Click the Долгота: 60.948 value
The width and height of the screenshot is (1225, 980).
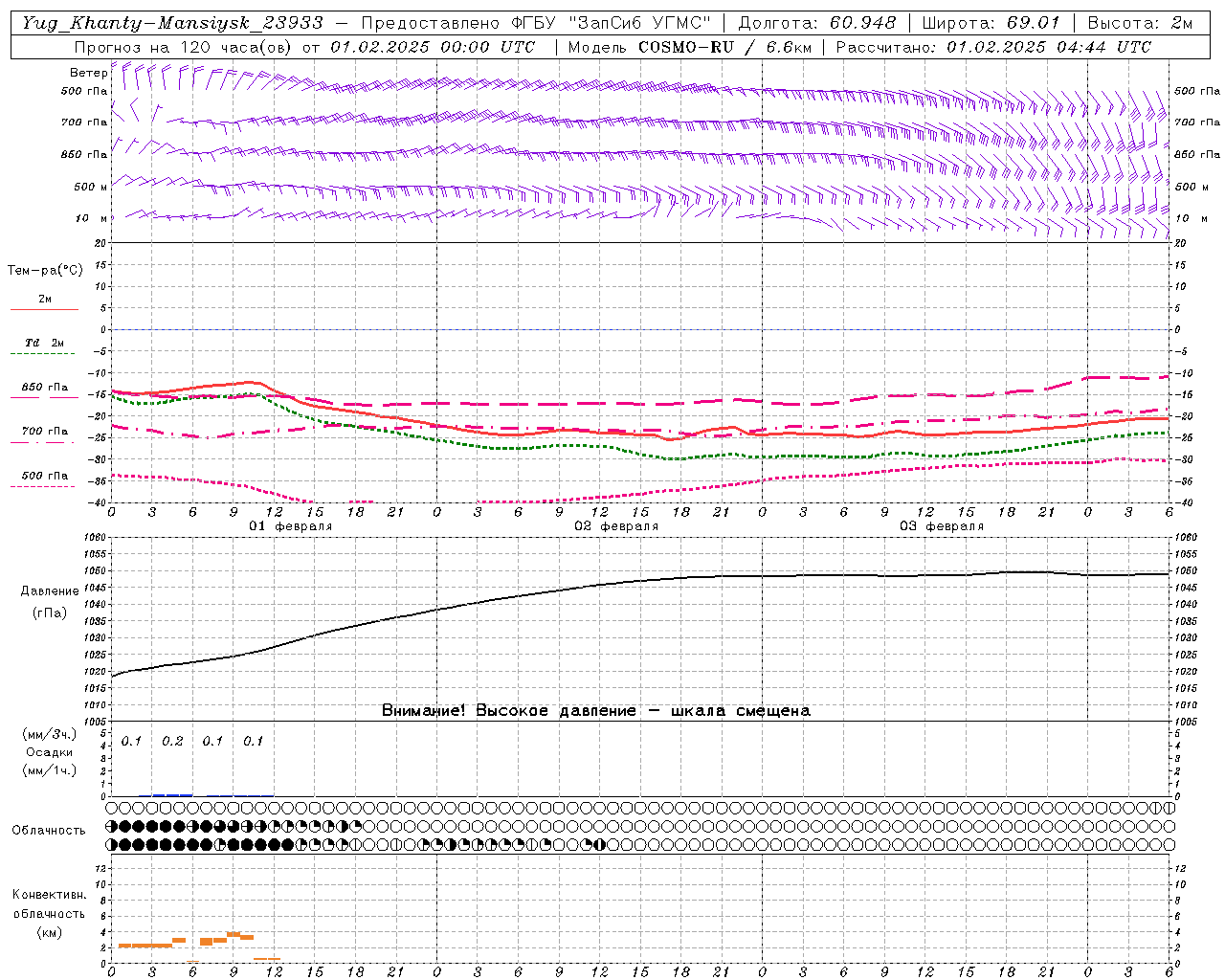click(x=818, y=23)
